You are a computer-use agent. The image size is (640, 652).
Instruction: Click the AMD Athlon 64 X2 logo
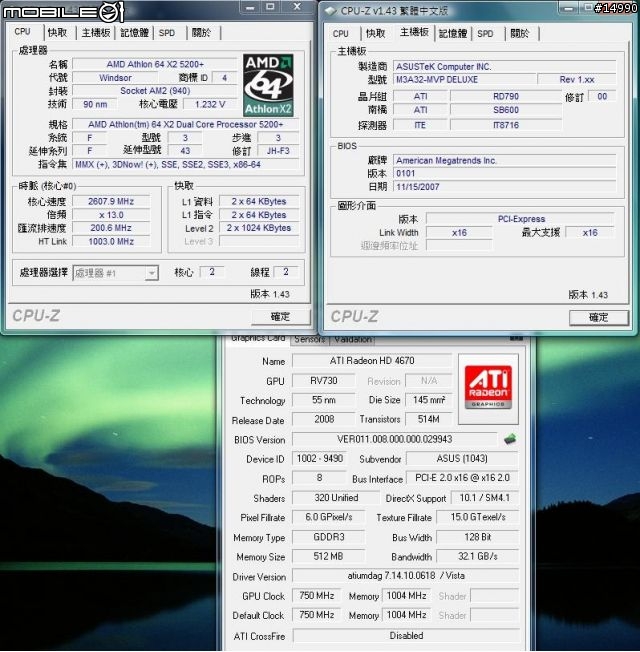(x=268, y=85)
